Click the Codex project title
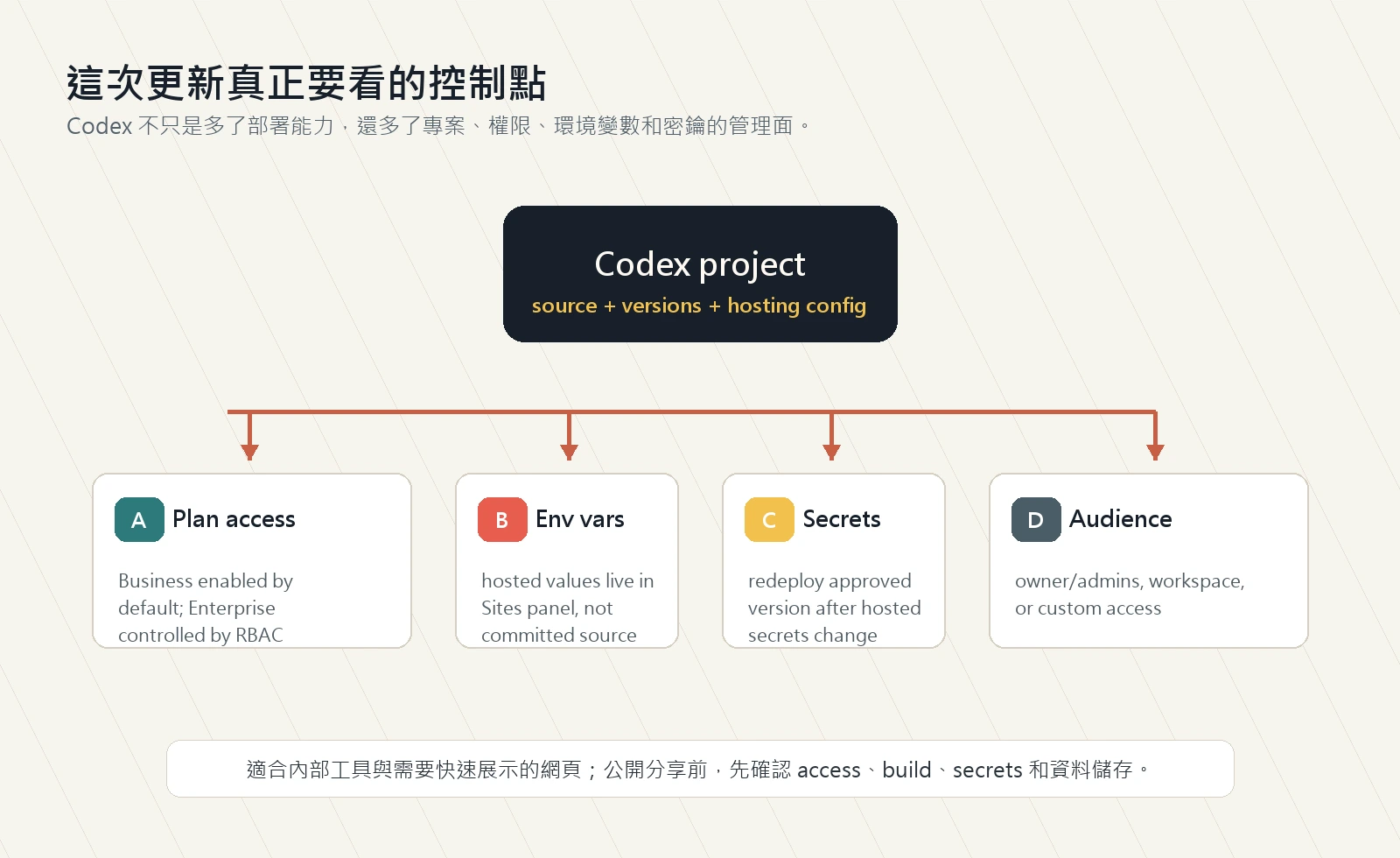 point(700,264)
